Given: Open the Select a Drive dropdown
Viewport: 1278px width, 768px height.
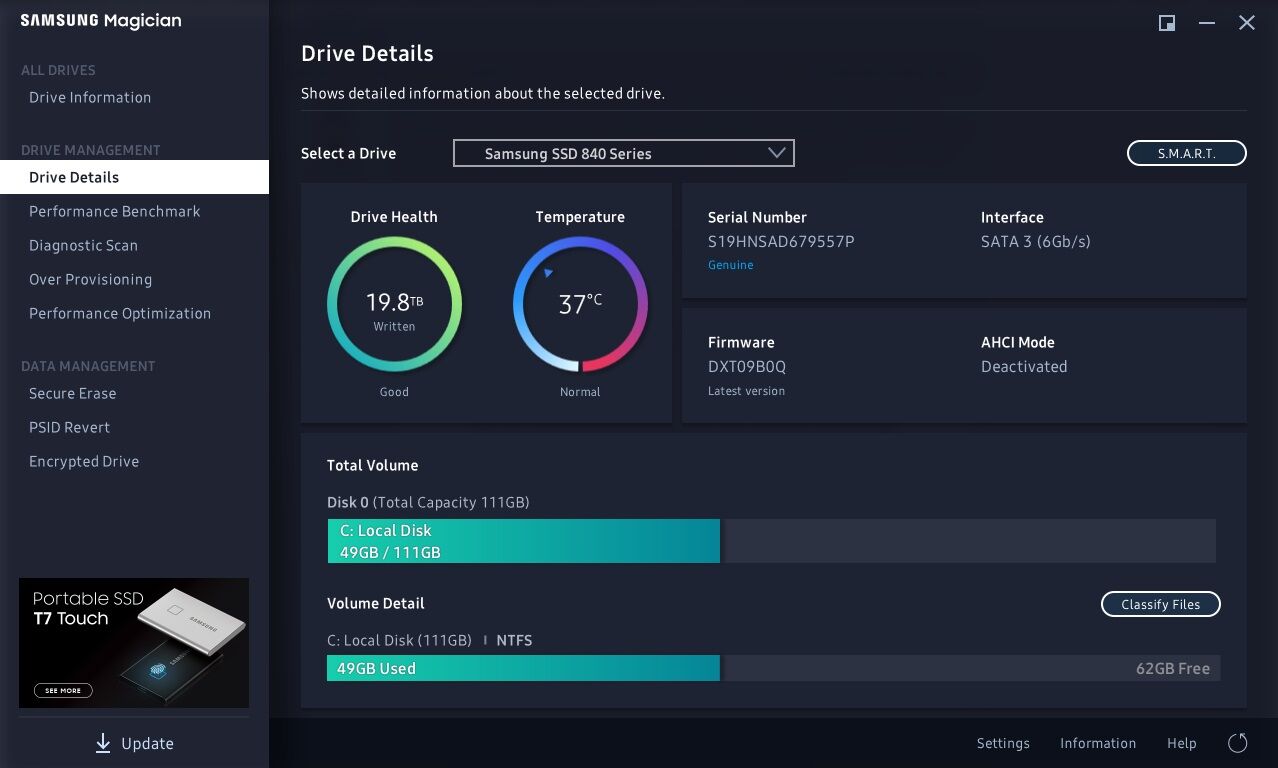Looking at the screenshot, I should pos(624,153).
